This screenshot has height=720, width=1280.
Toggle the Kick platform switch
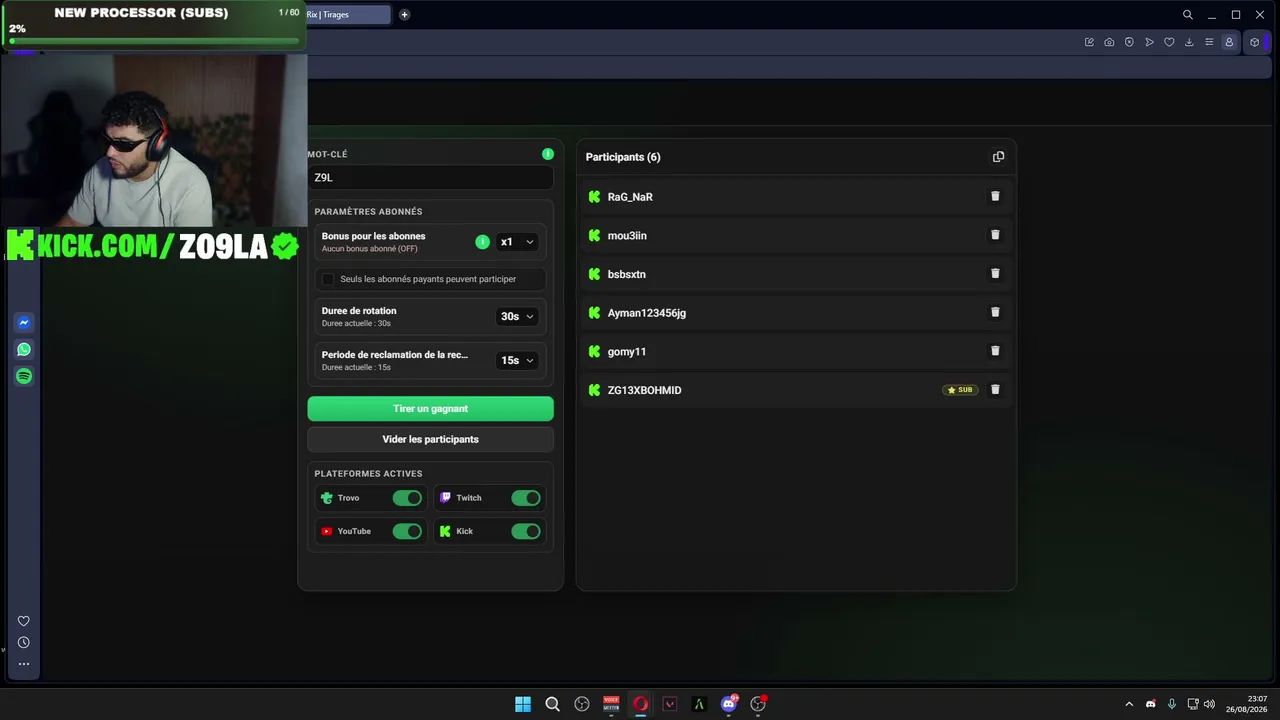(x=526, y=531)
